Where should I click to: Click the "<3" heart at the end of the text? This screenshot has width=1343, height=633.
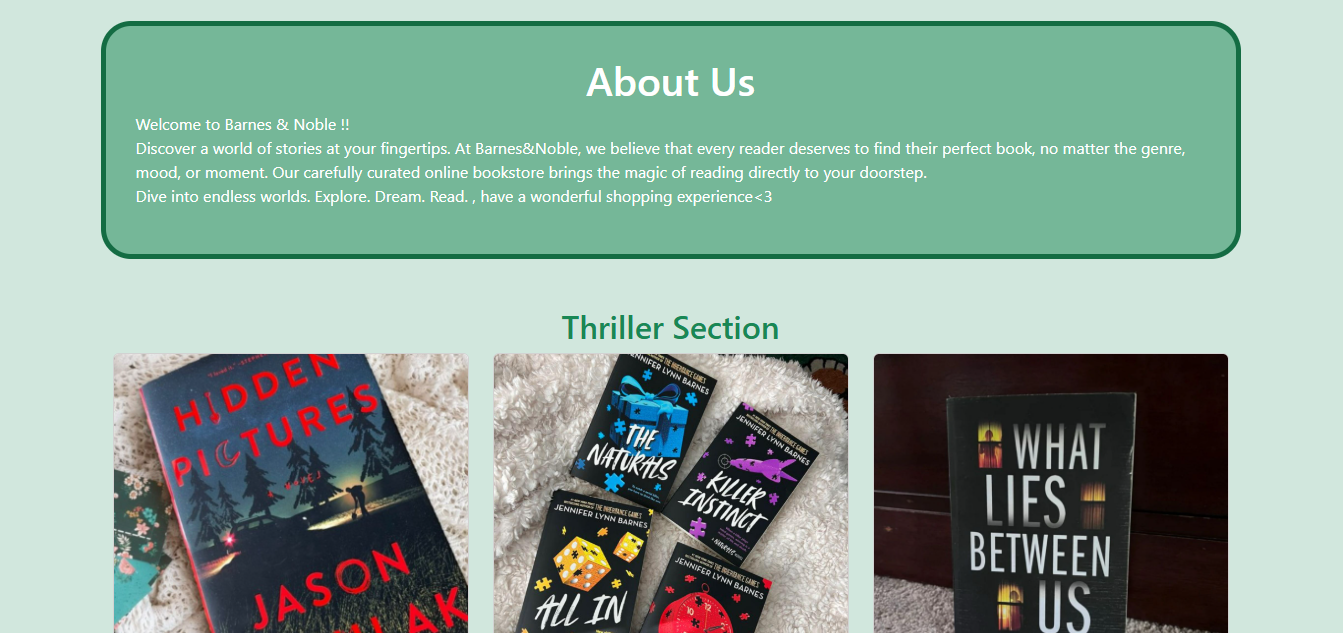tap(763, 197)
